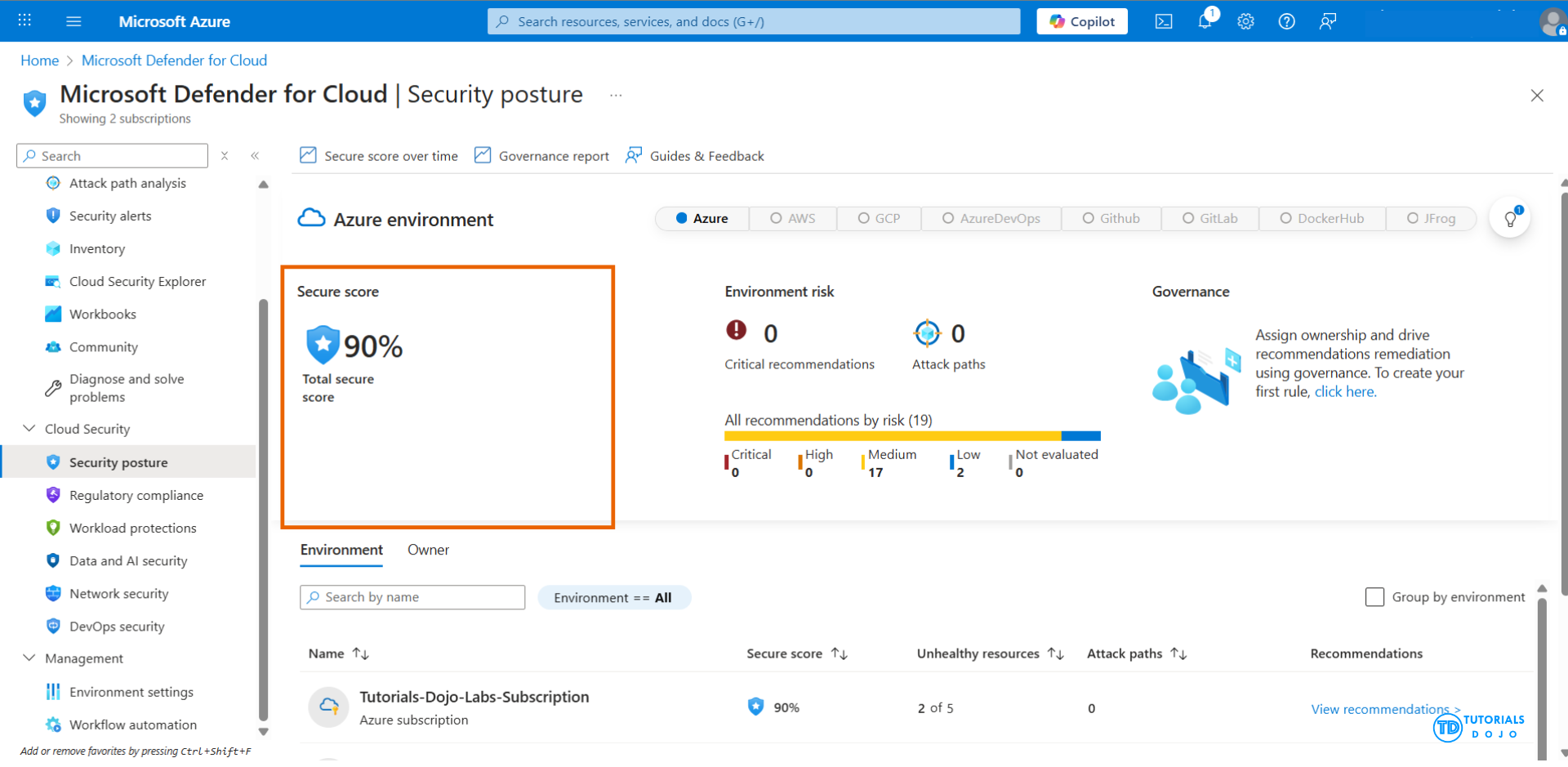
Task: Open the notifications bell
Action: [1205, 22]
